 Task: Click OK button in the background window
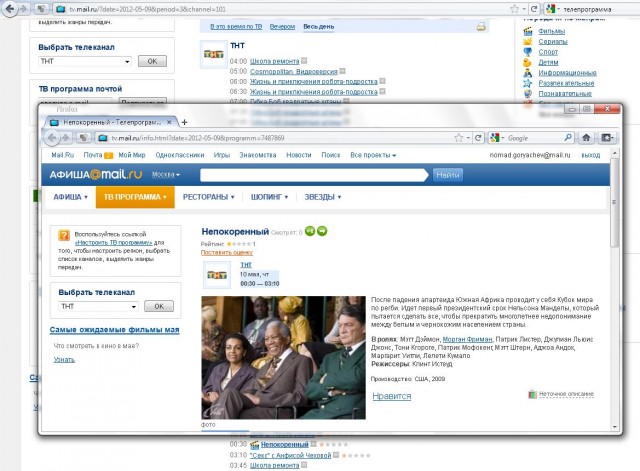click(x=152, y=61)
